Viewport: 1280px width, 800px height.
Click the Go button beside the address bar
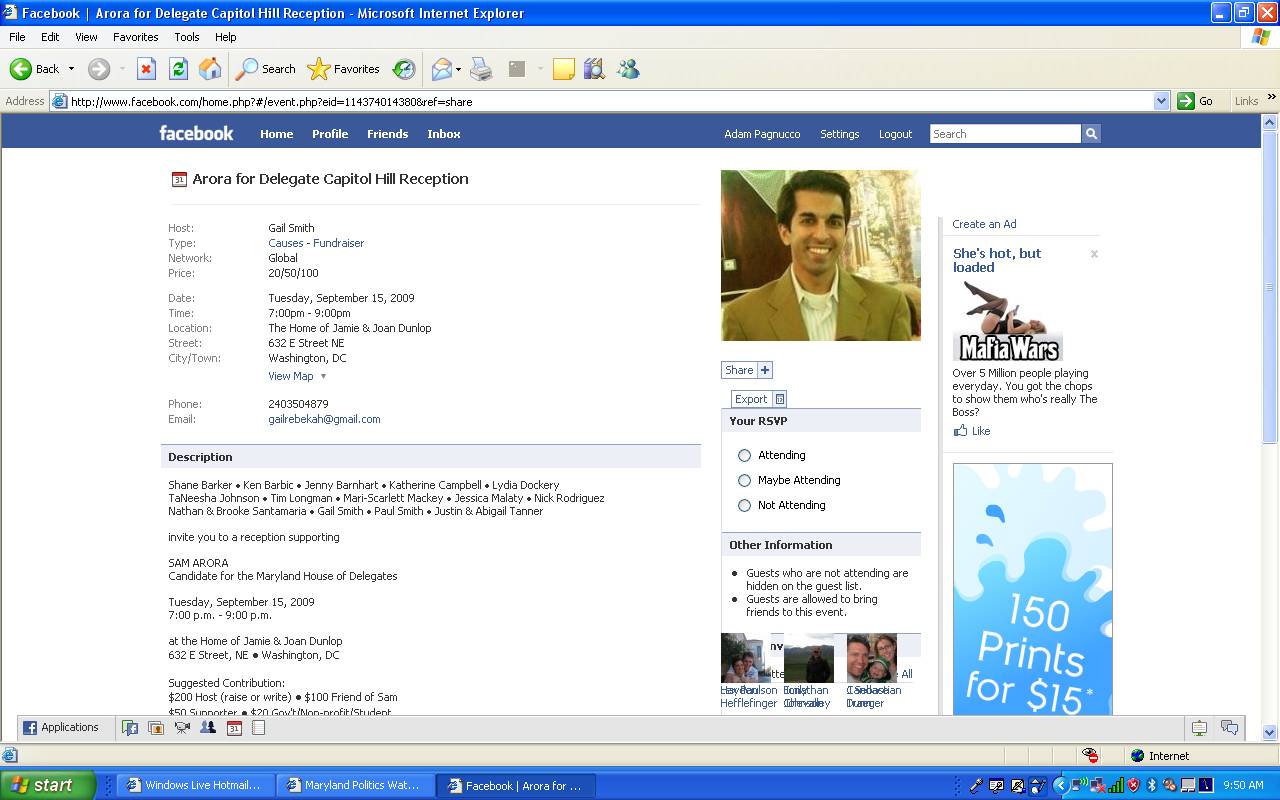(1196, 101)
